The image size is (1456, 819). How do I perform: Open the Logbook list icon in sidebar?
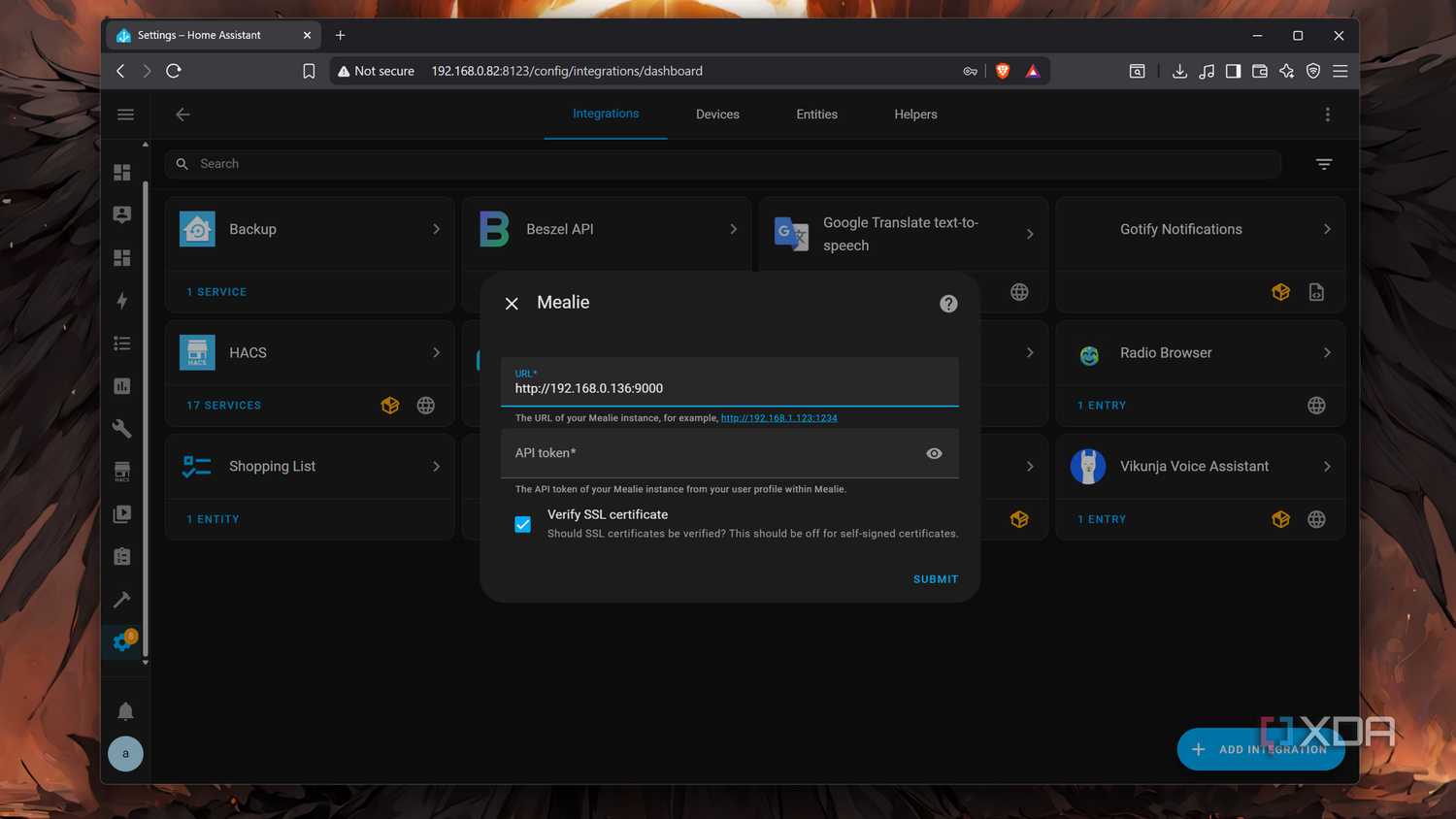tap(122, 344)
